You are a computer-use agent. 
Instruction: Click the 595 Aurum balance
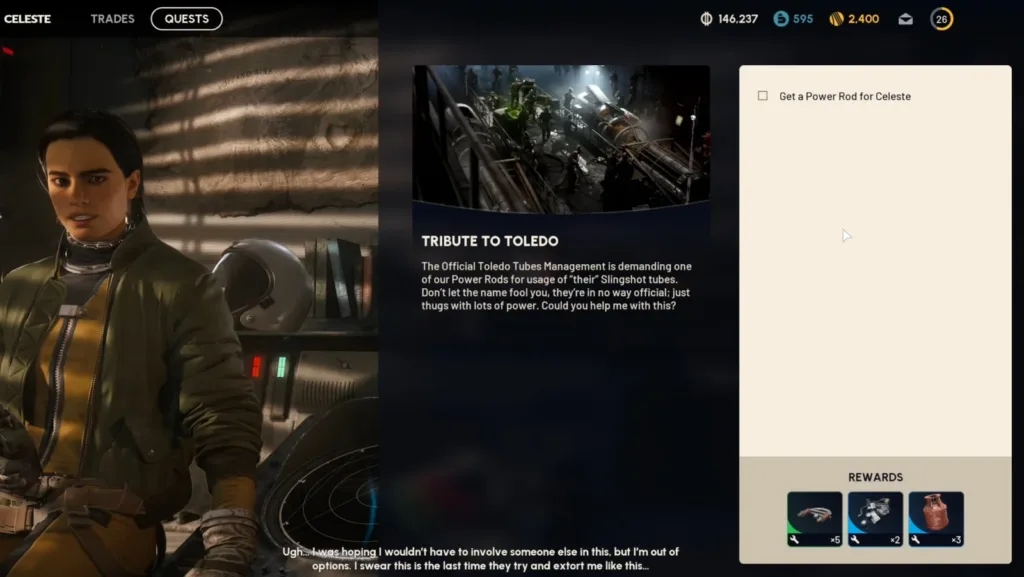803,19
